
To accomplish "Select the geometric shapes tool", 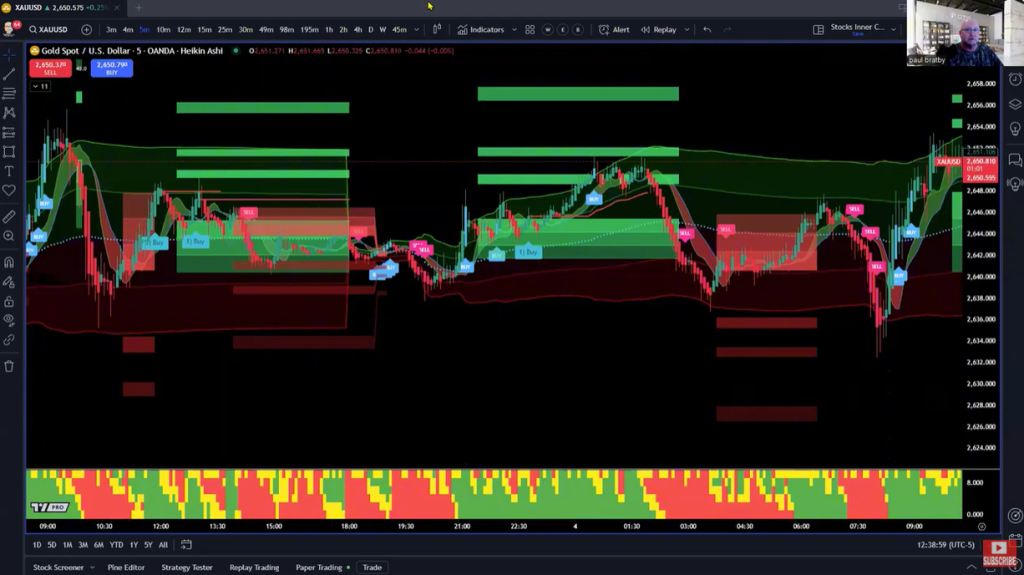I will (9, 152).
